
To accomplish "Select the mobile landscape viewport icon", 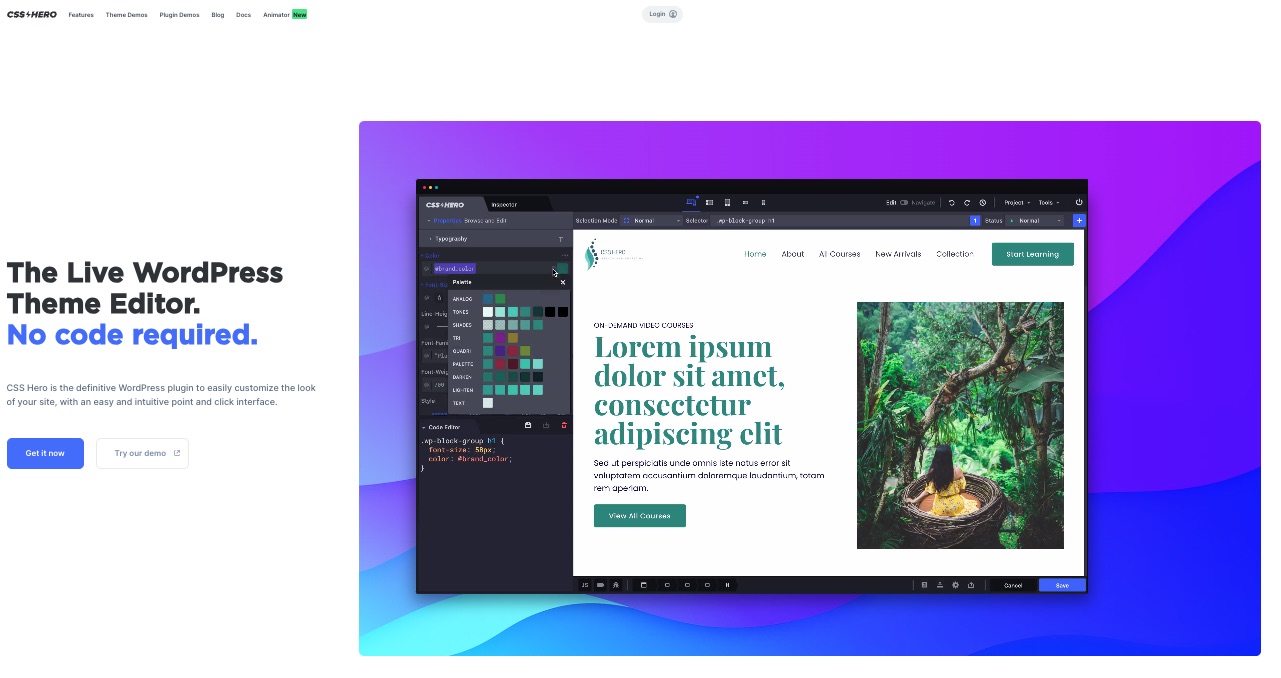I will pos(746,203).
